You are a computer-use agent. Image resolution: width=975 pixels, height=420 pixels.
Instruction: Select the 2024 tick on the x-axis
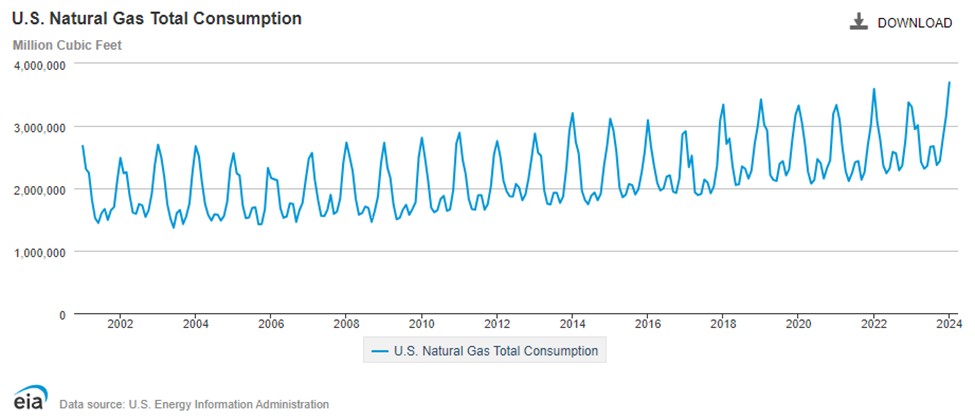pyautogui.click(x=949, y=324)
